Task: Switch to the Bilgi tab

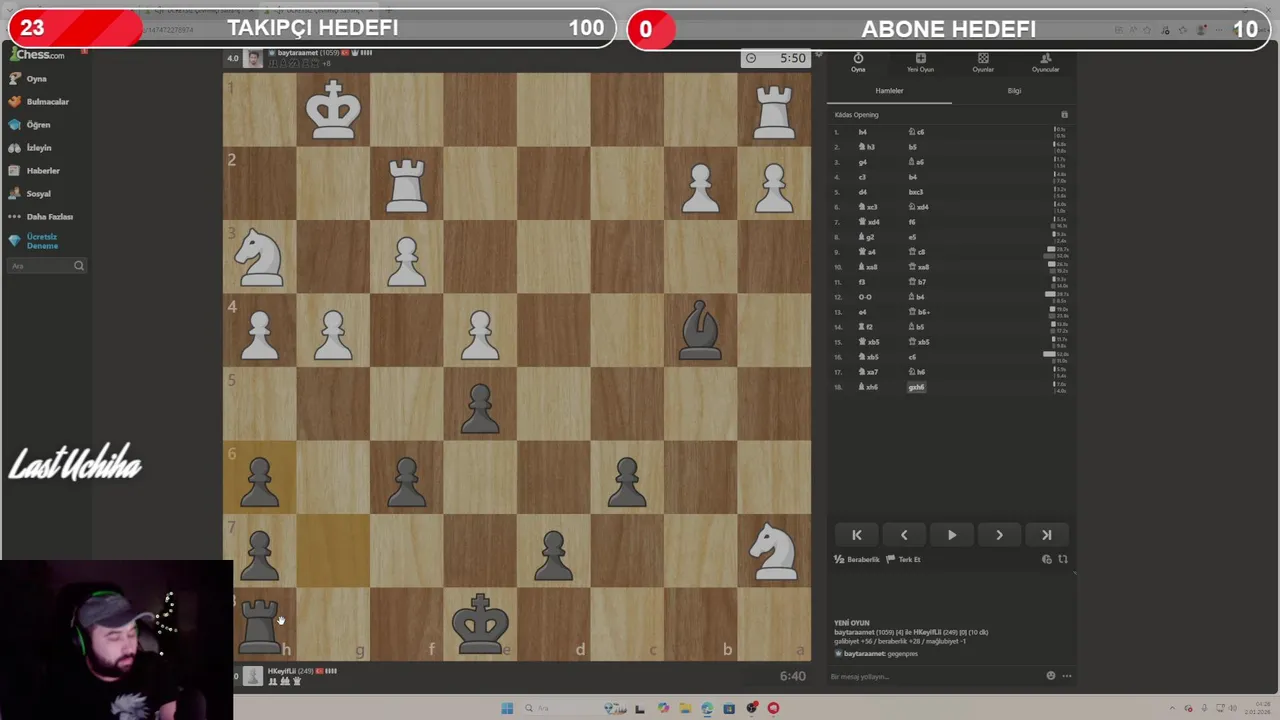Action: click(1014, 91)
